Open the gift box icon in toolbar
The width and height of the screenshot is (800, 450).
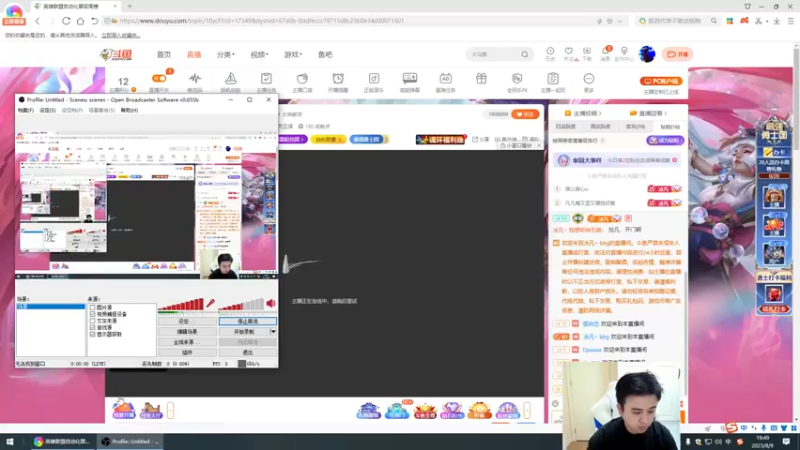point(481,79)
